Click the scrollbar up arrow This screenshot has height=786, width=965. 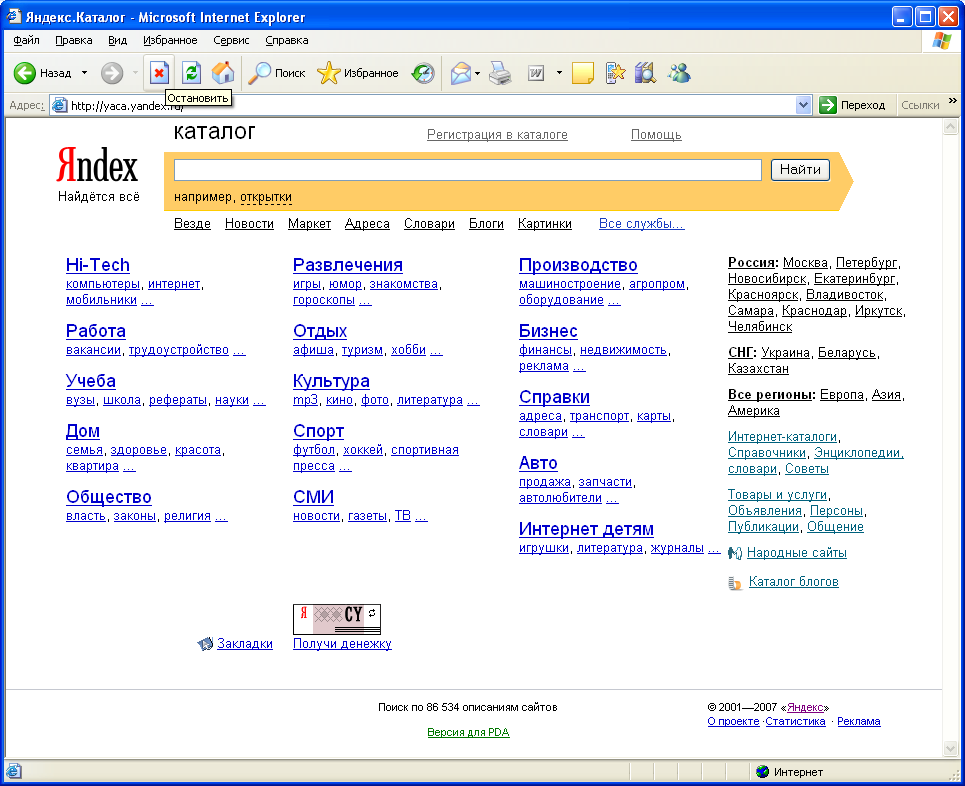(x=950, y=127)
